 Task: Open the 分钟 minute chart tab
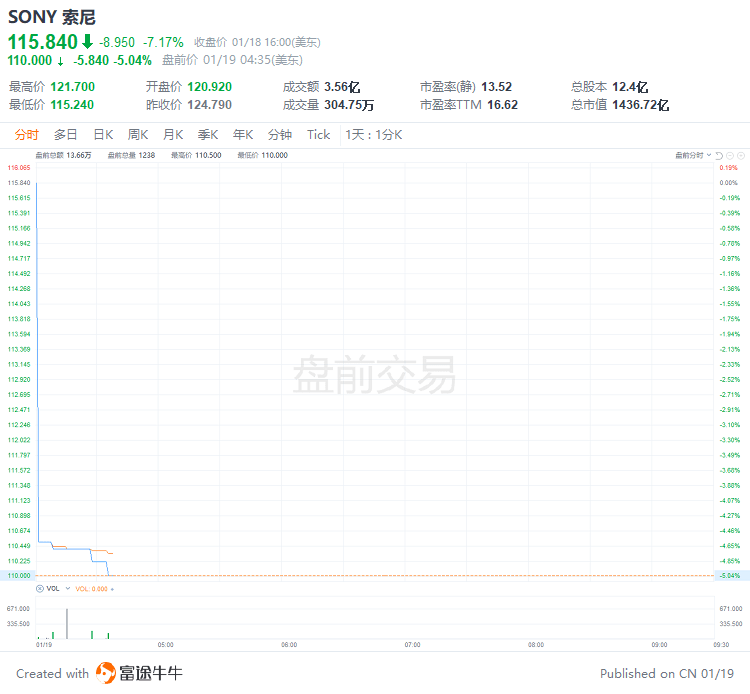(x=280, y=135)
